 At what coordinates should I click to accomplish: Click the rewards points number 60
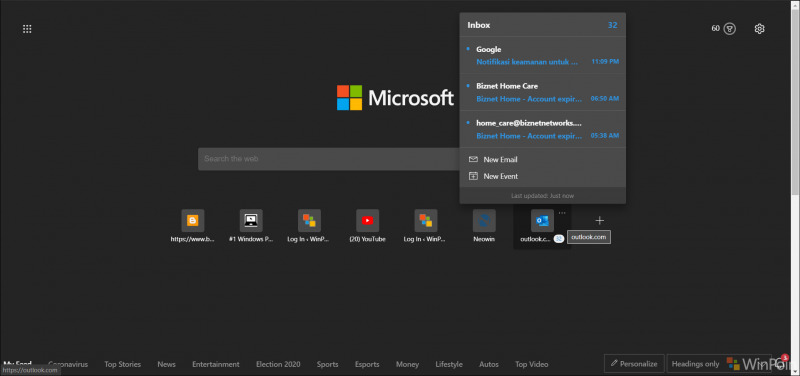click(715, 28)
